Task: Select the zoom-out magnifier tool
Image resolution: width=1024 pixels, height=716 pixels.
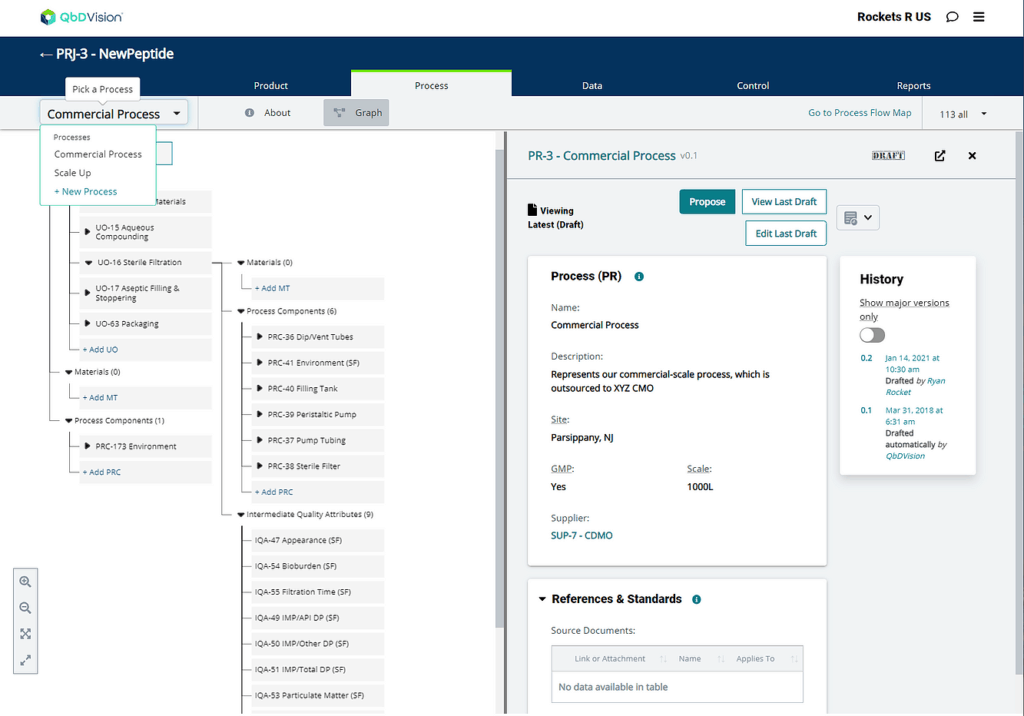Action: 25,607
